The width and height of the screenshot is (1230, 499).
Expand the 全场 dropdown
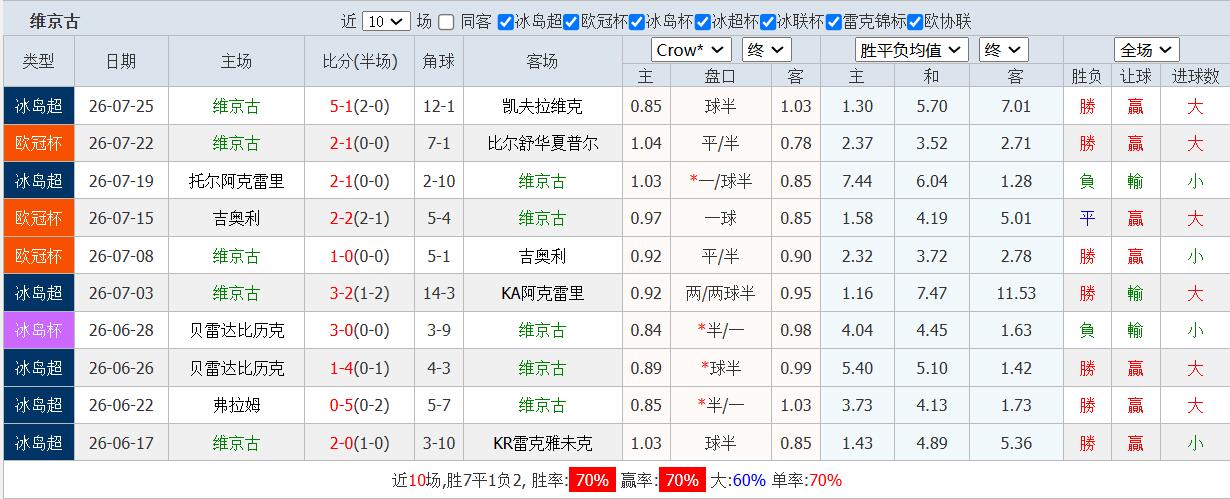click(x=1147, y=50)
